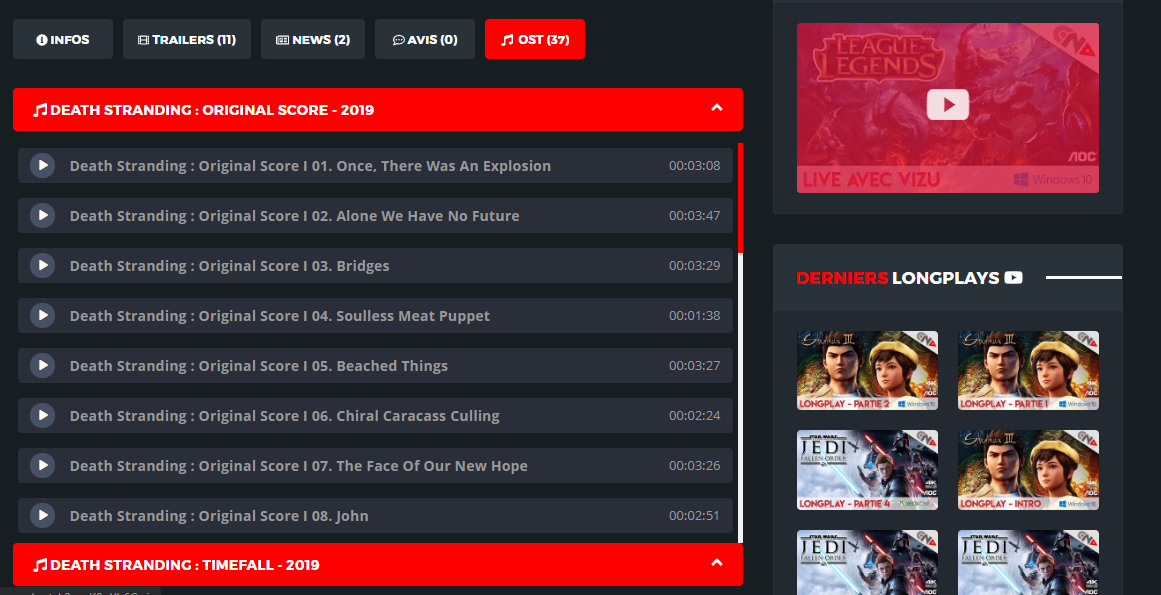
Task: Play track 04. Soulless Meat Puppet
Action: pos(42,315)
